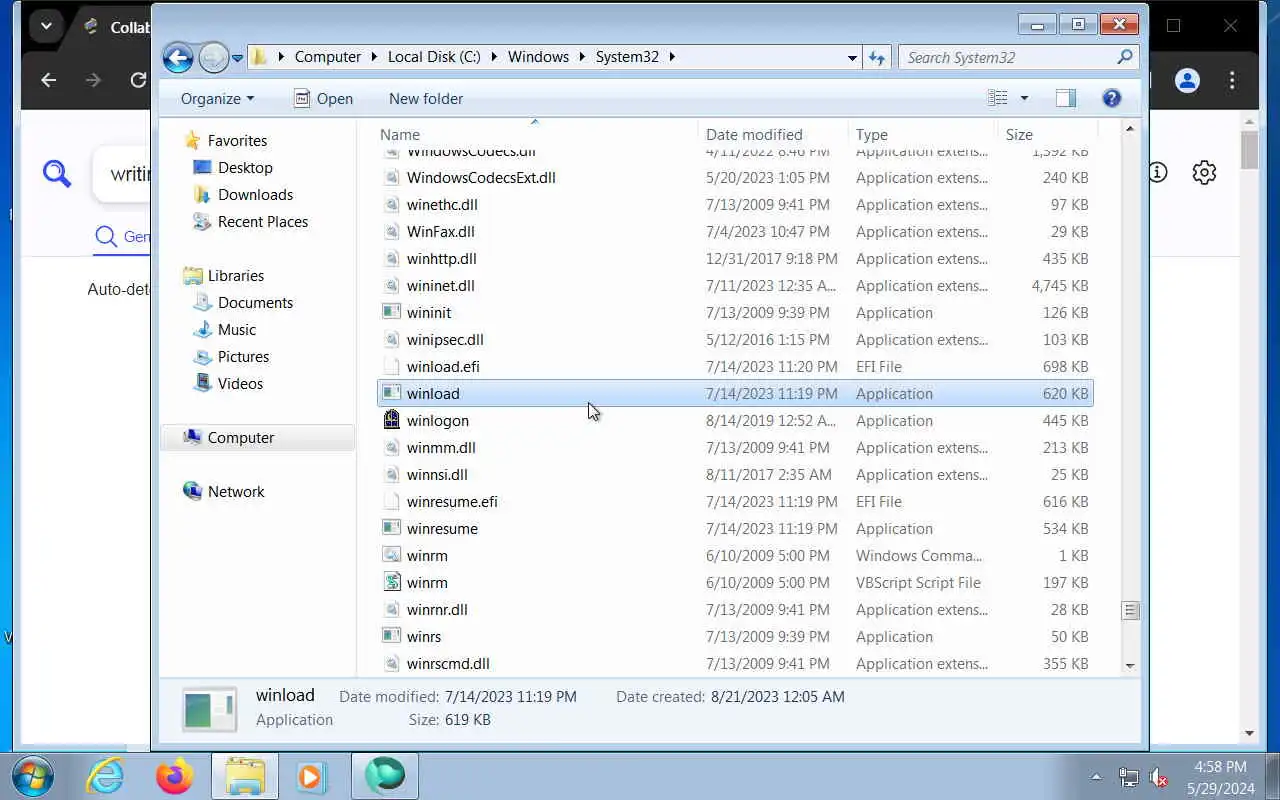The image size is (1280, 800).
Task: Select winmm.dll file name
Action: (441, 448)
